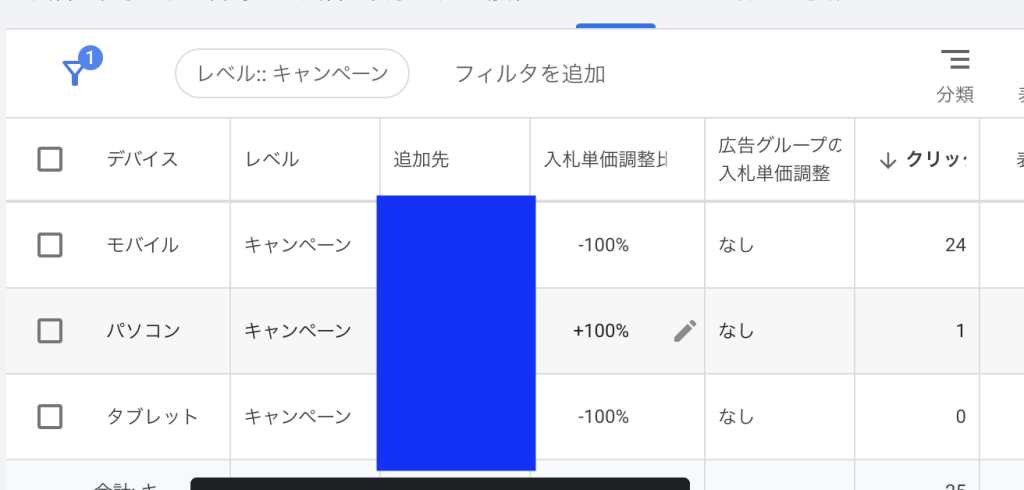Click the フィルタを追加 field
This screenshot has height=490, width=1024.
point(530,73)
